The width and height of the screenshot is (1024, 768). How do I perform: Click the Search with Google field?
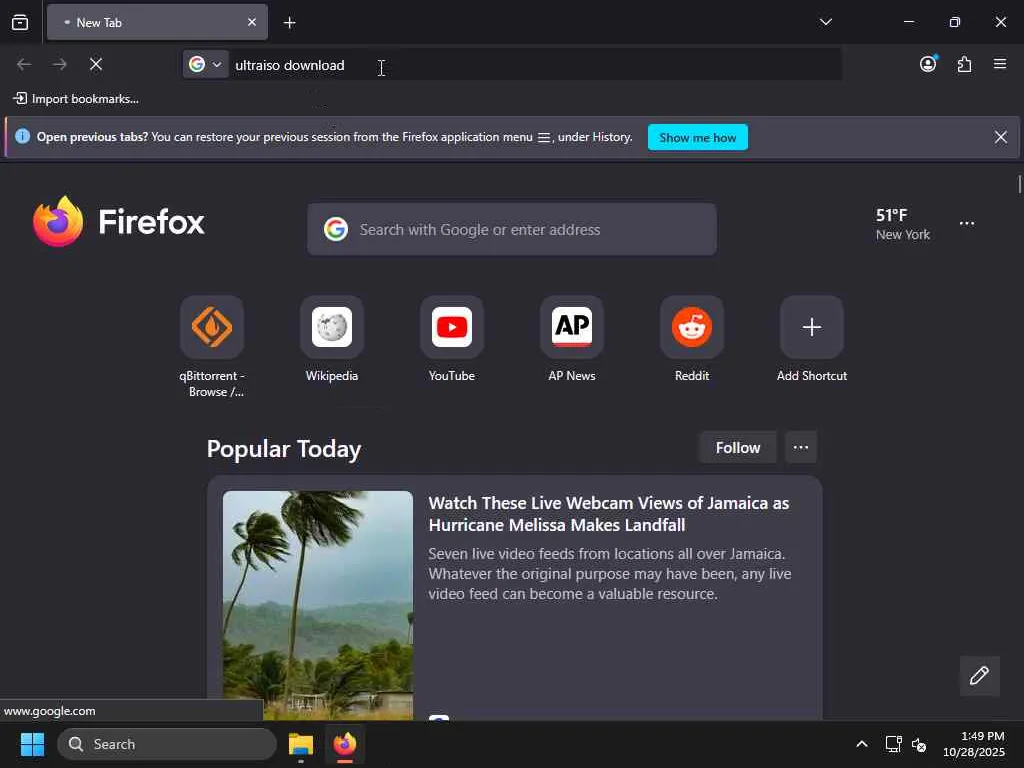point(512,229)
